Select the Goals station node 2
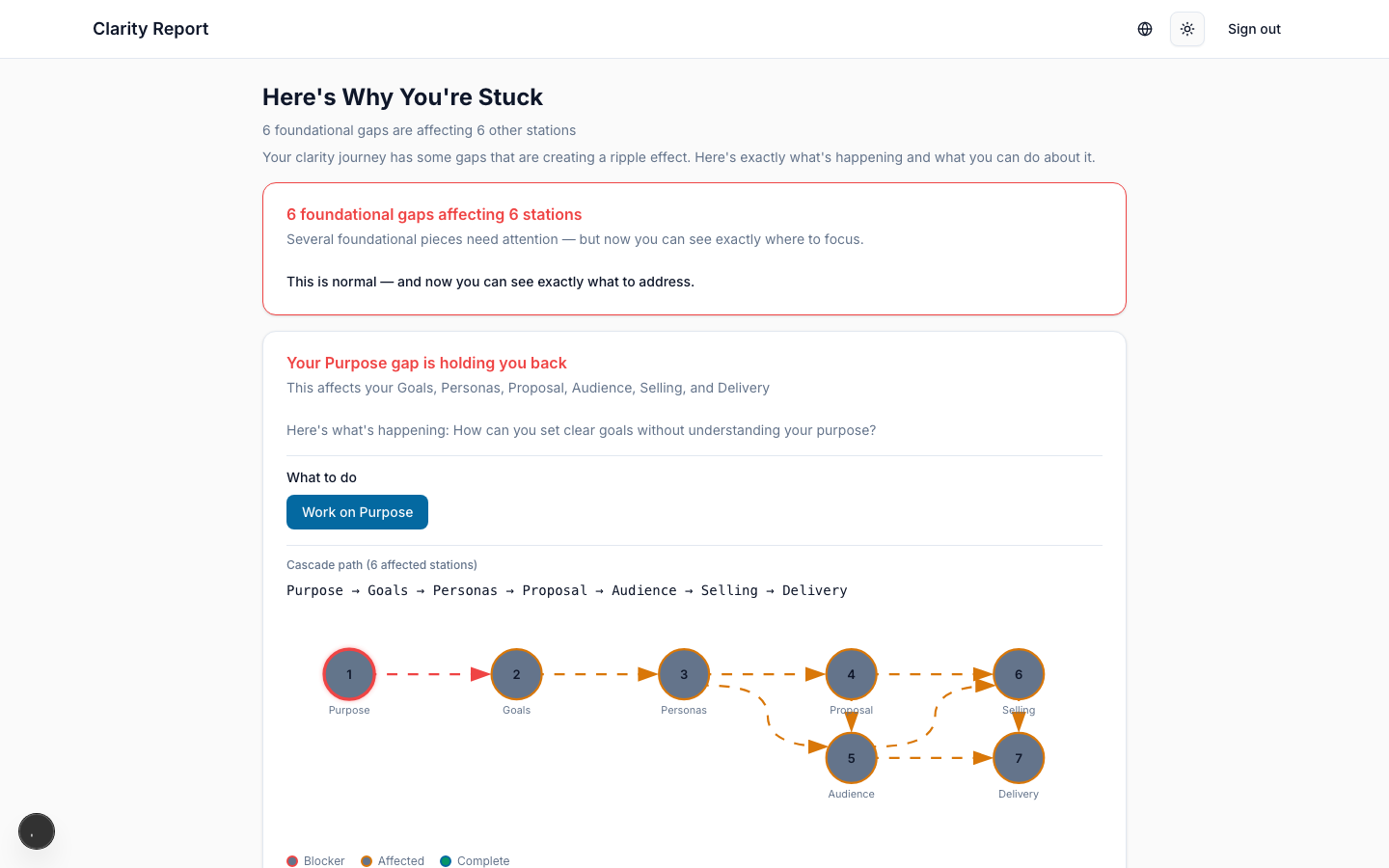This screenshot has width=1389, height=868. click(516, 674)
